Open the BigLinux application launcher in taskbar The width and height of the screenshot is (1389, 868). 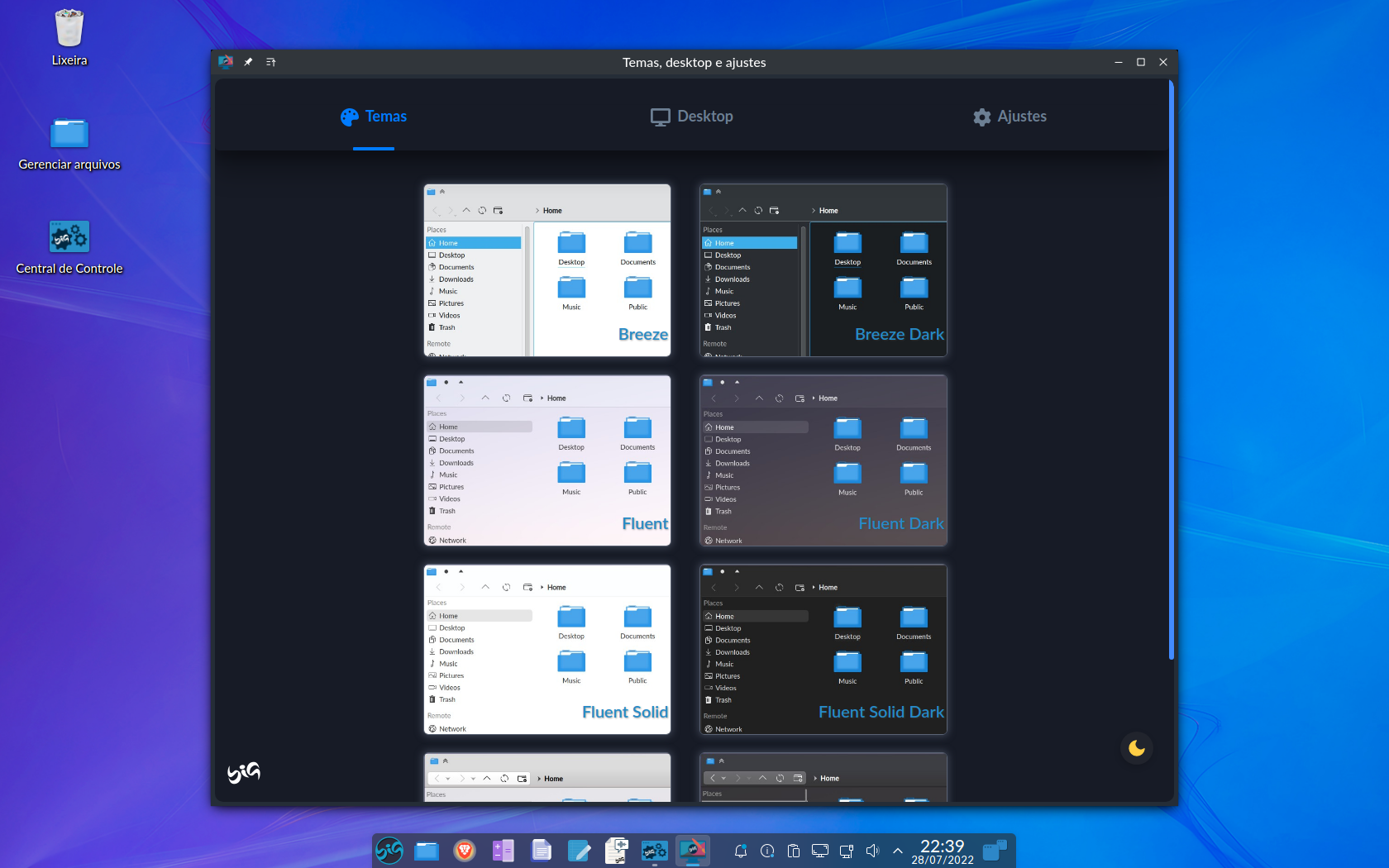click(x=389, y=851)
